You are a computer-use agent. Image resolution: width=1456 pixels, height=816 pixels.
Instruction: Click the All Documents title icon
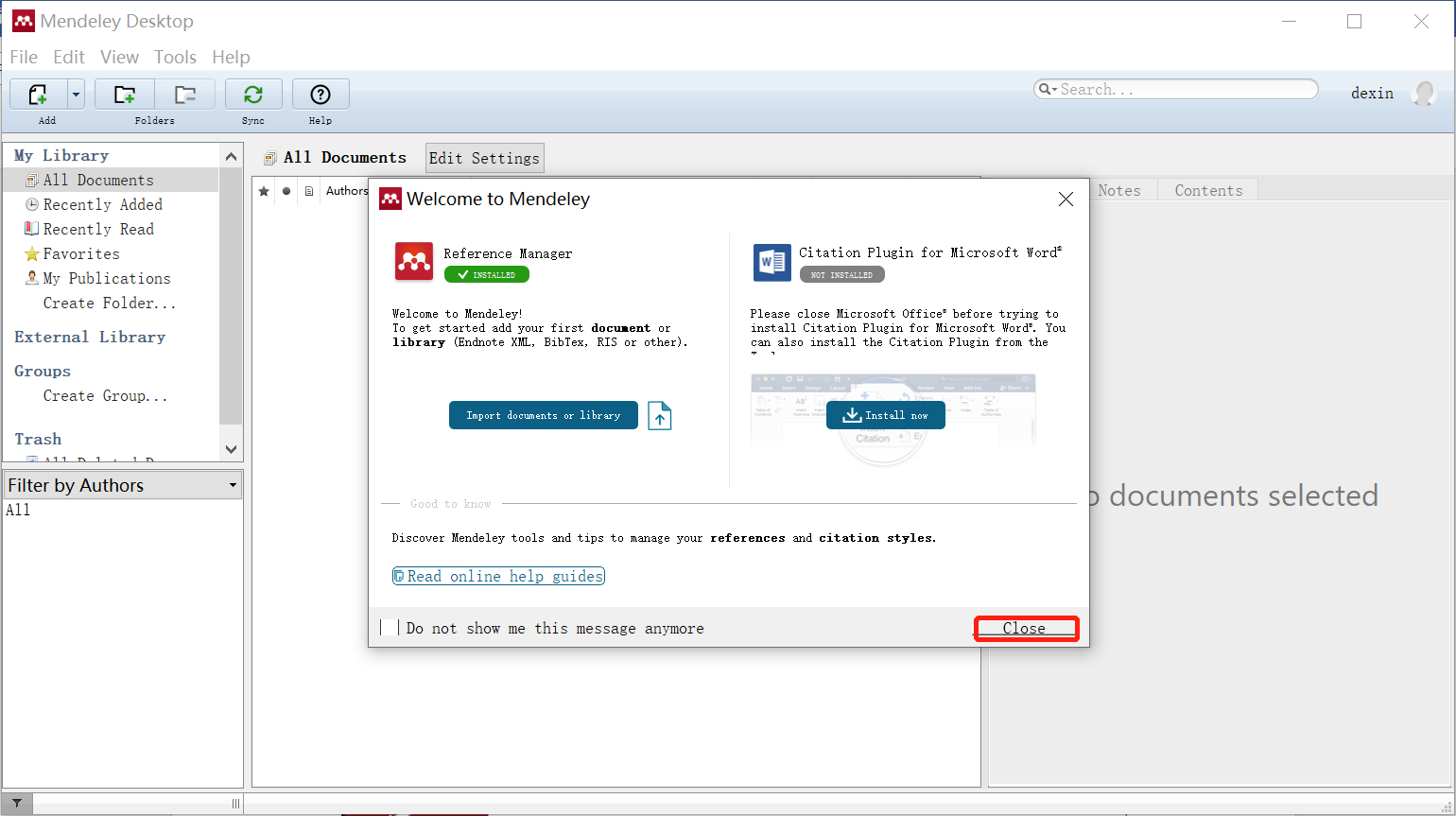[270, 158]
